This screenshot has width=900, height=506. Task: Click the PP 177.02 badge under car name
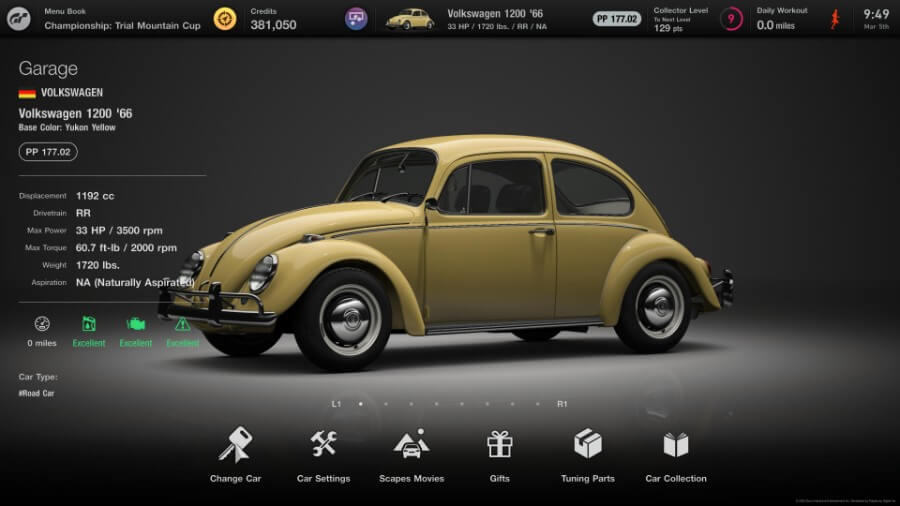[48, 152]
